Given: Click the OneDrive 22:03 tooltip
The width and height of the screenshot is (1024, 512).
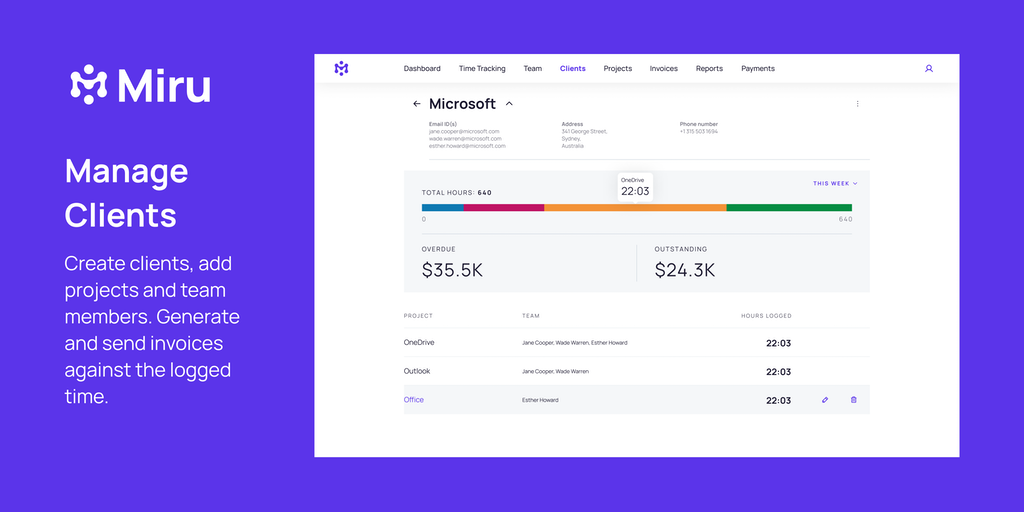Looking at the screenshot, I should tap(635, 187).
